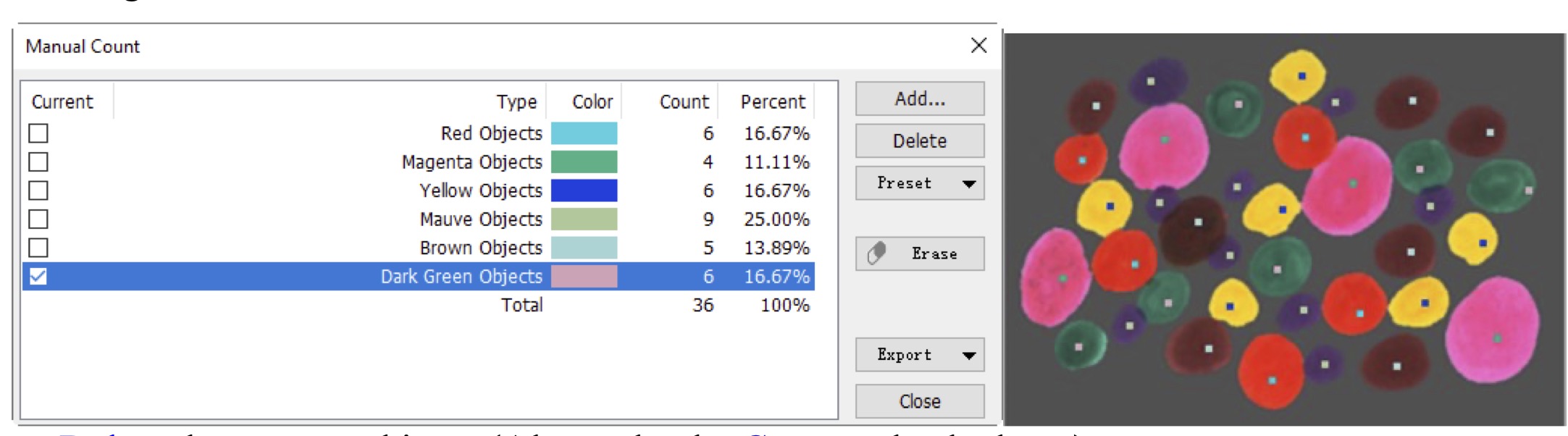
Task: Select the Brown Objects row
Action: (419, 248)
